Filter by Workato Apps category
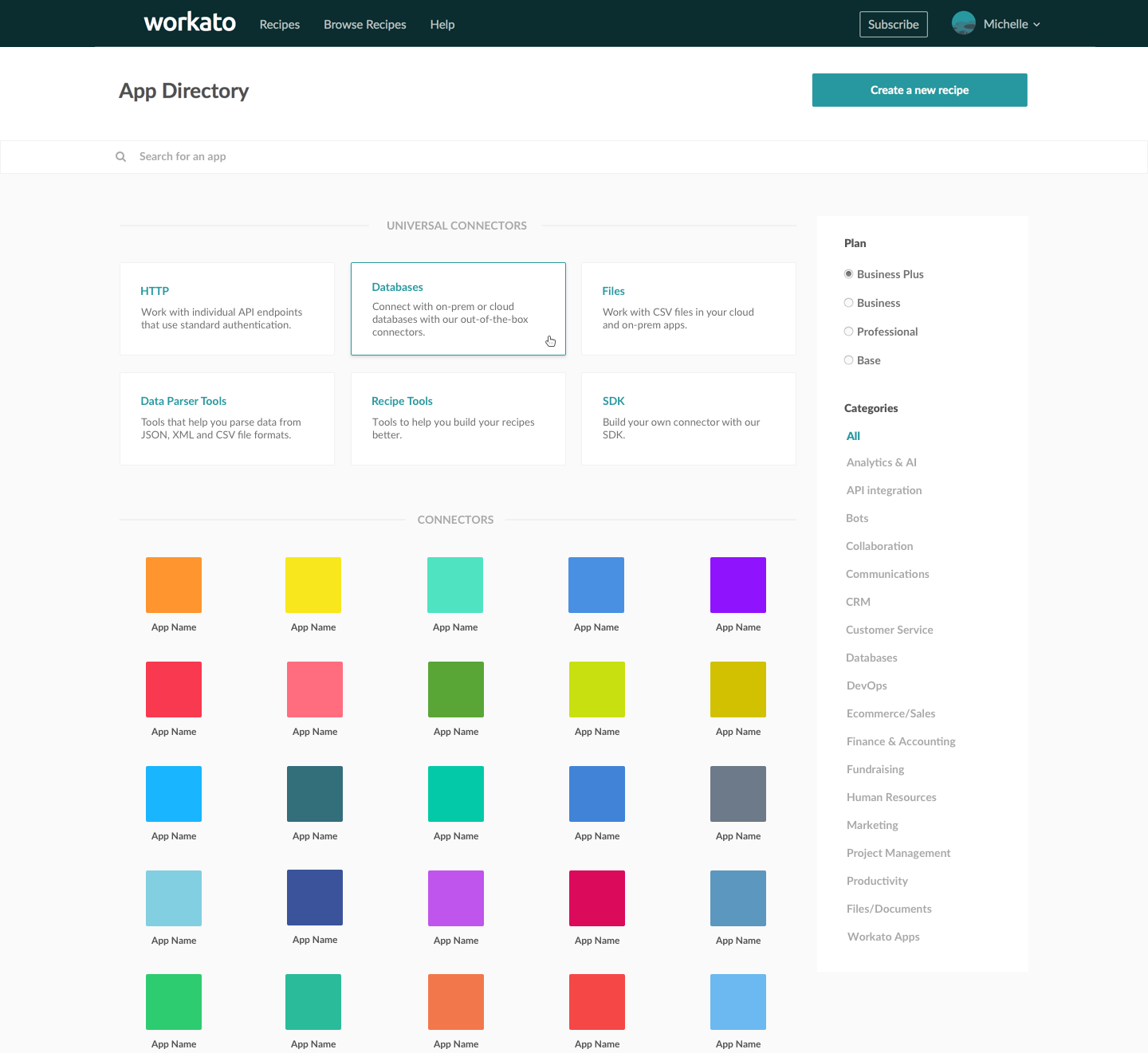 click(883, 937)
